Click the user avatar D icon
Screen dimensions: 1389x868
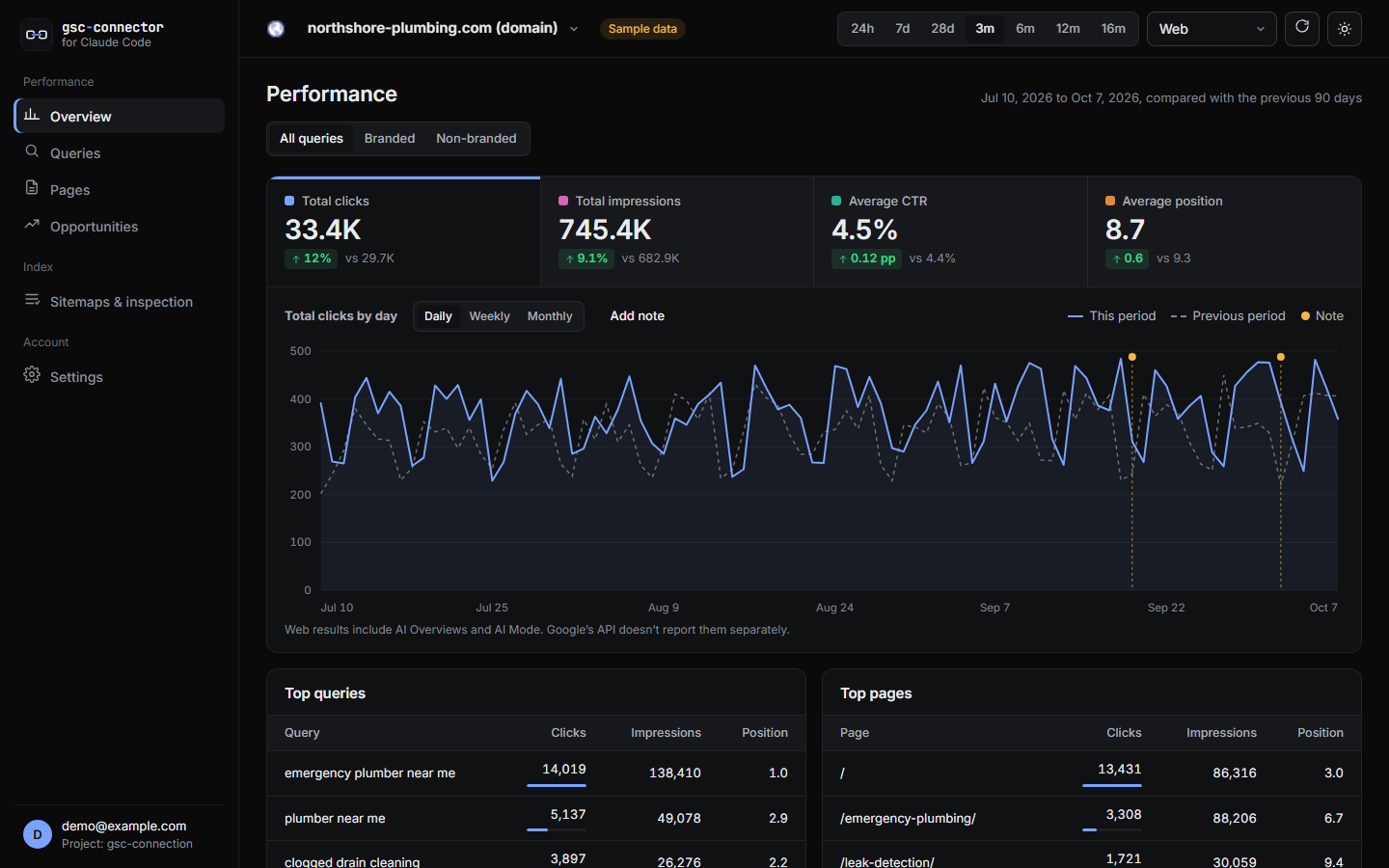38,834
